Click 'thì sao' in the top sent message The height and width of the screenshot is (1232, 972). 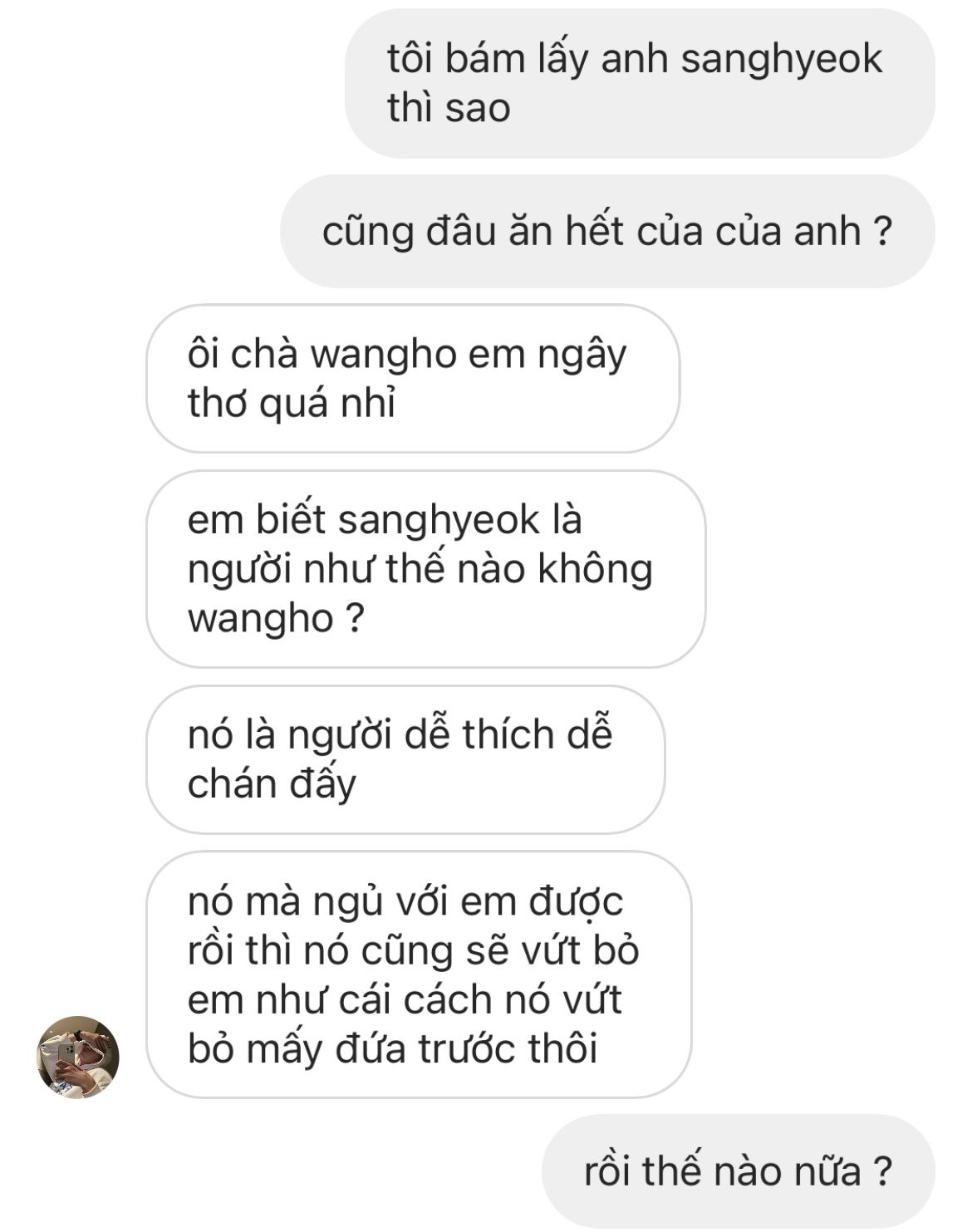pos(449,108)
